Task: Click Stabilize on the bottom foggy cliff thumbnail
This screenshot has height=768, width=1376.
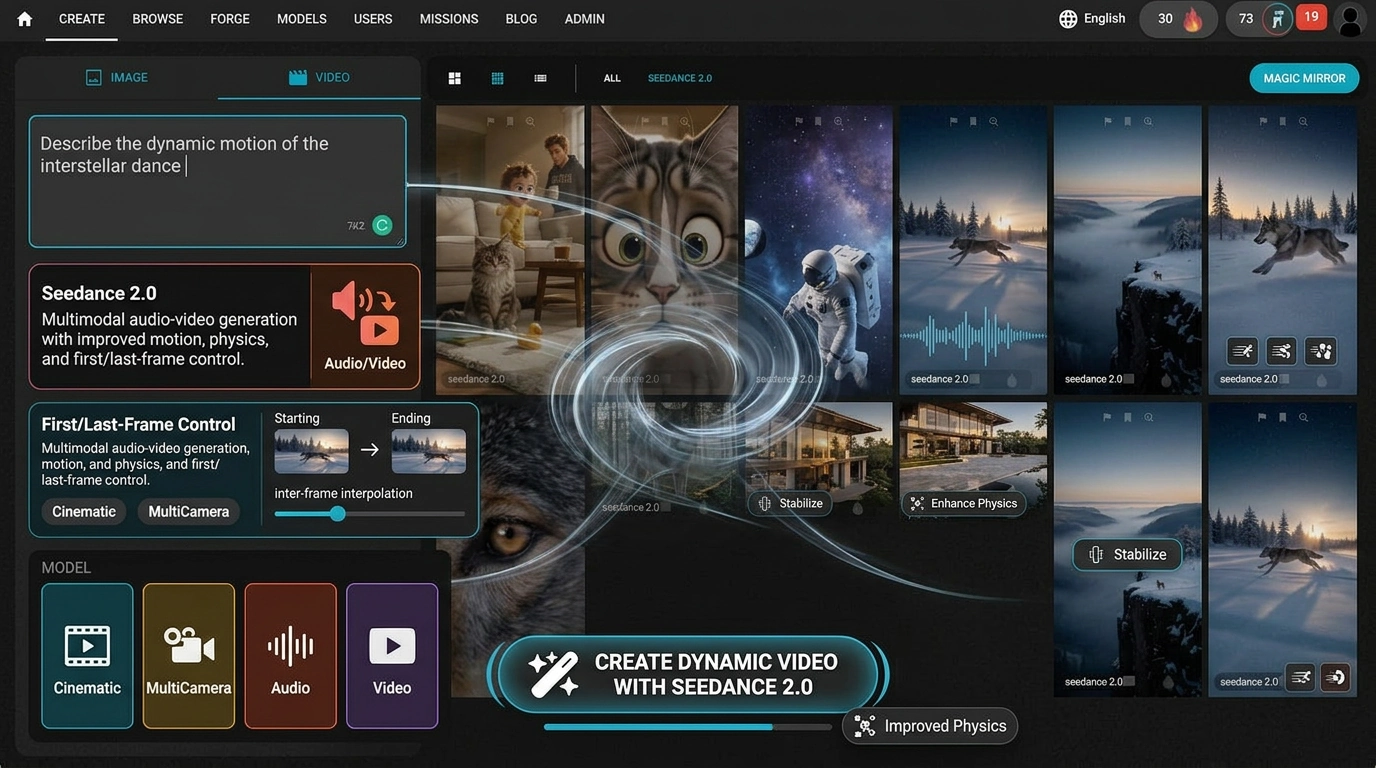Action: (1127, 554)
